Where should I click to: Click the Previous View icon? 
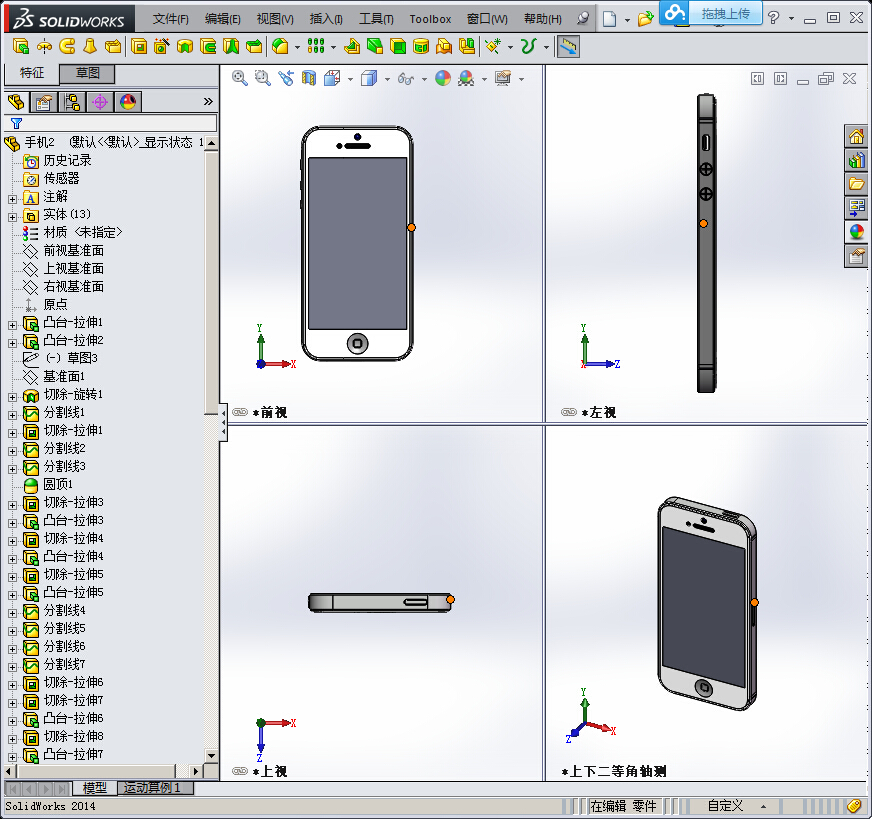click(286, 78)
